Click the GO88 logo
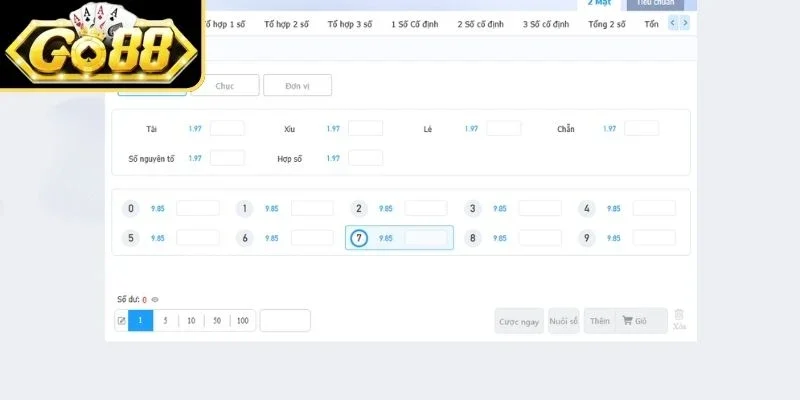Image resolution: width=800 pixels, height=400 pixels. pos(101,45)
